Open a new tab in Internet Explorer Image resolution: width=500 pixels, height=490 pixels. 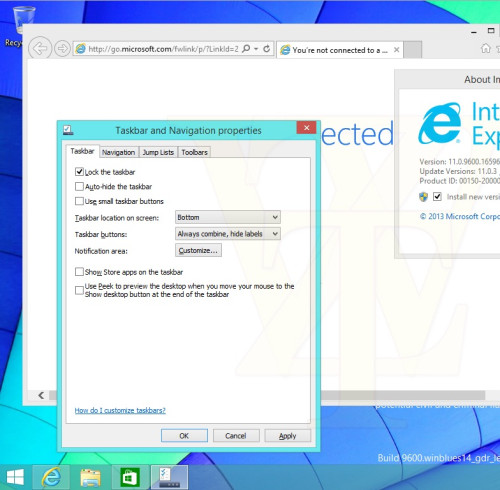click(x=413, y=50)
